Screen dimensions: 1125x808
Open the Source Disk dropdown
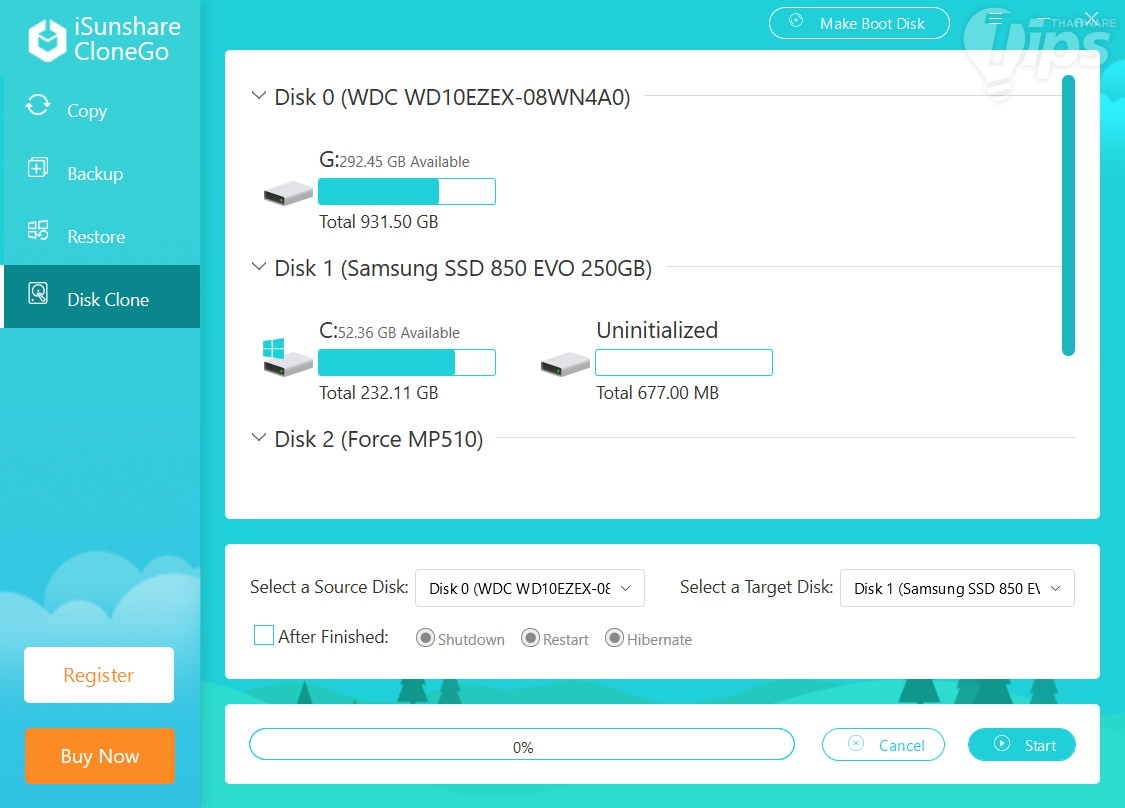tap(529, 588)
